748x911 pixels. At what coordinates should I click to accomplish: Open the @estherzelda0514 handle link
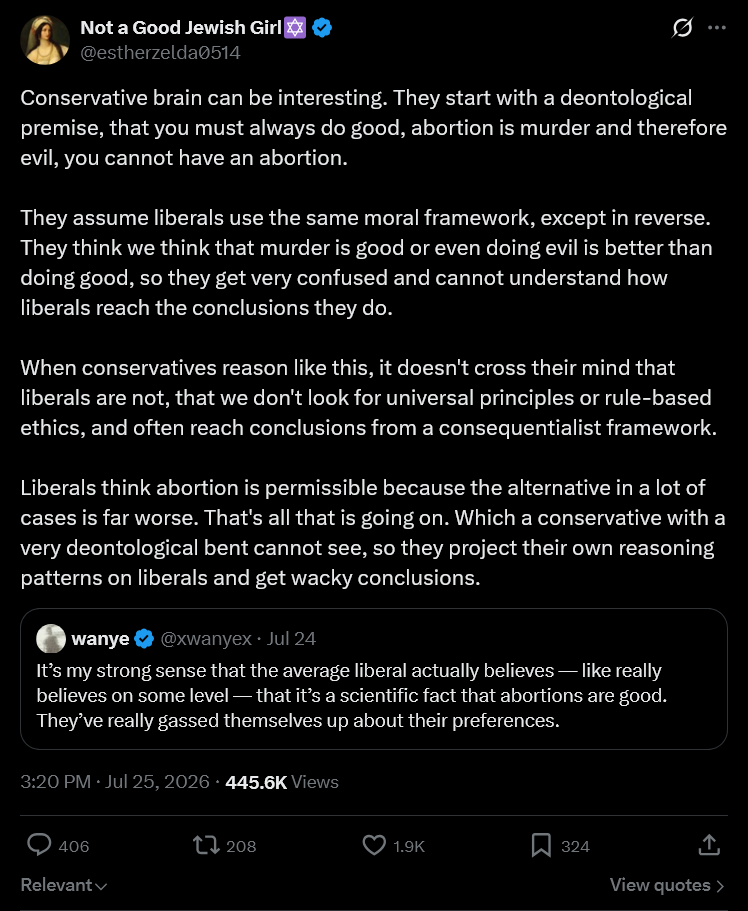pyautogui.click(x=160, y=52)
